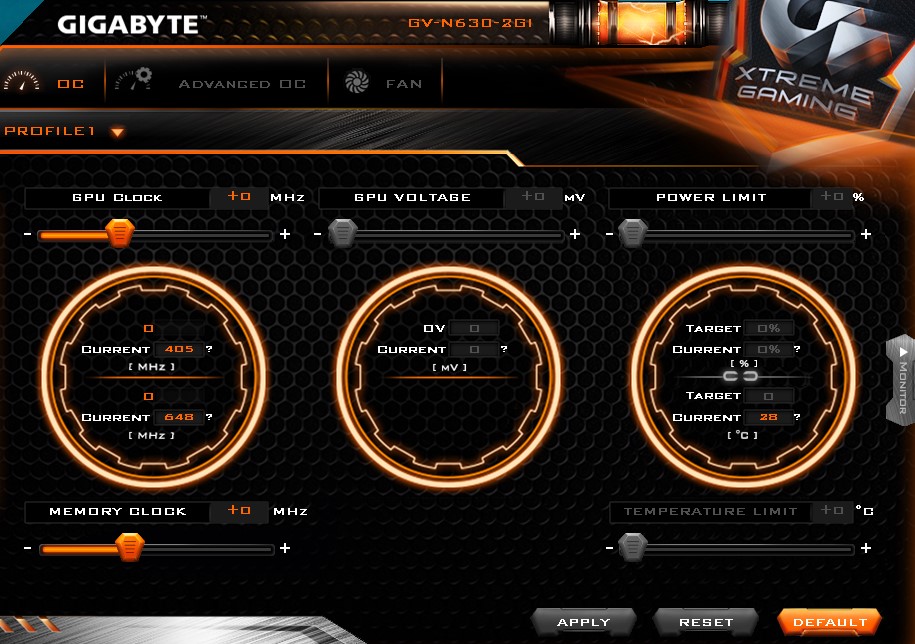
Task: Click the current GPU clock value 405
Action: (179, 349)
